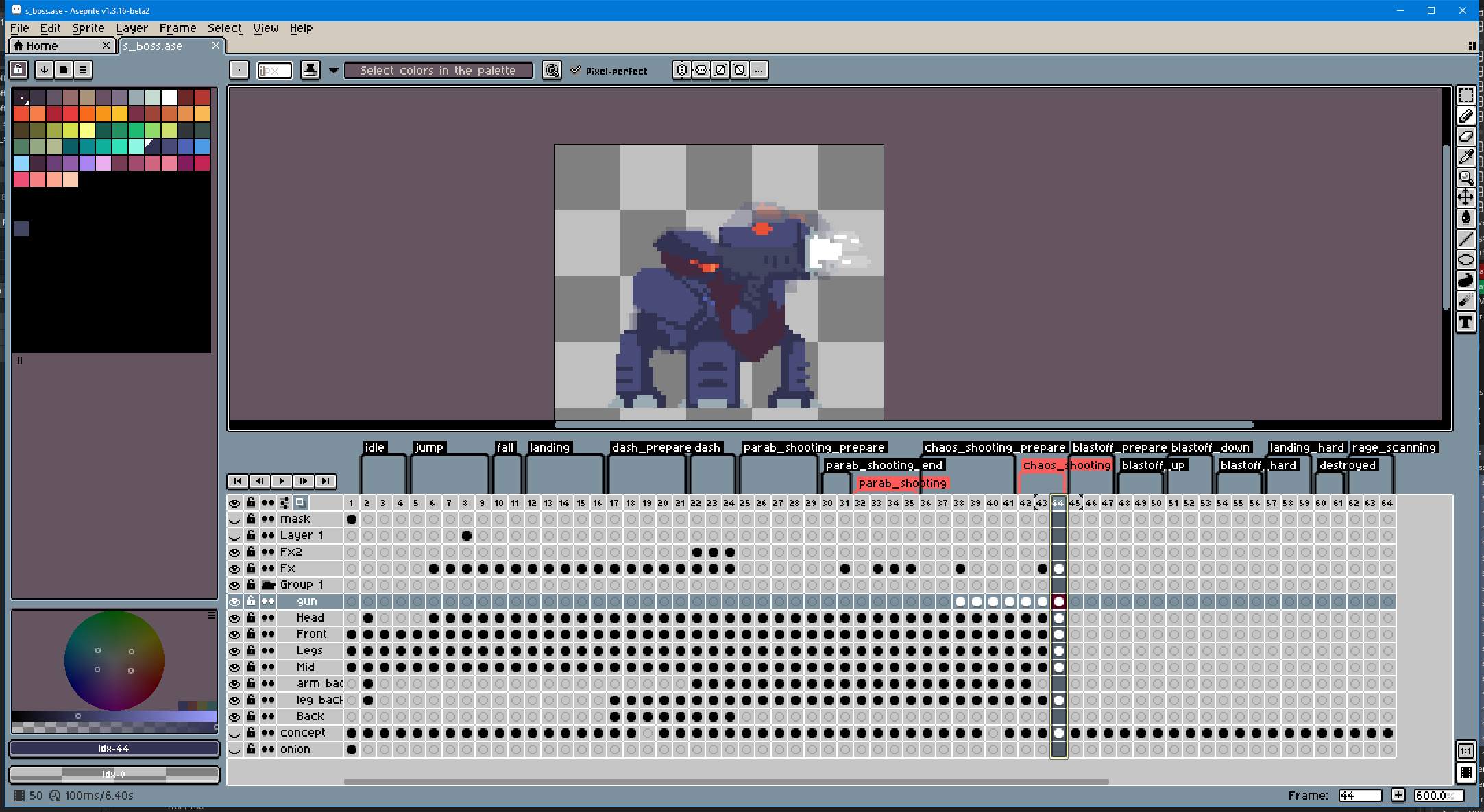Viewport: 1484px width, 812px height.
Task: Click the idx-44 foreground color button
Action: (x=114, y=748)
